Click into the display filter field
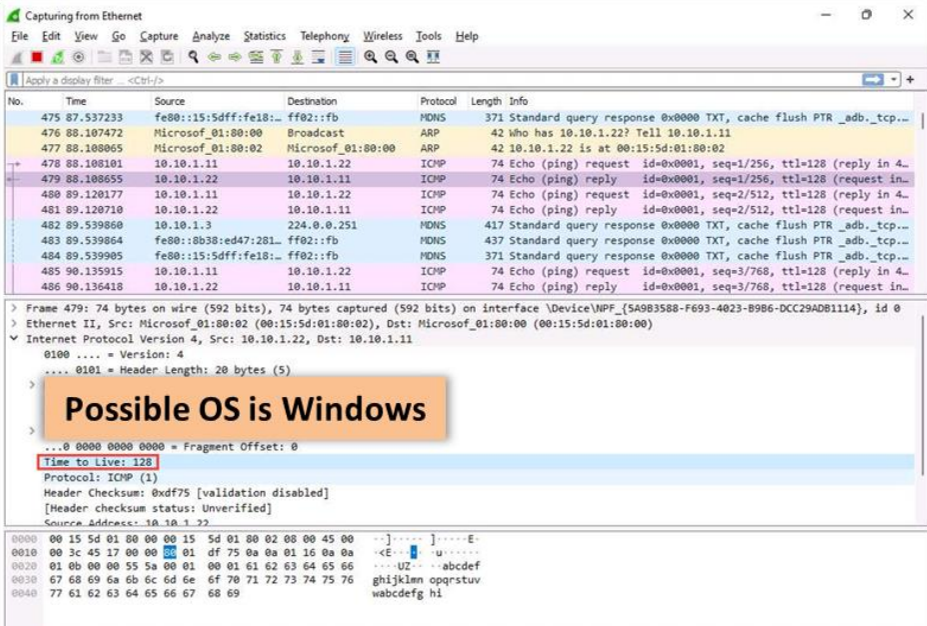Viewport: 927px width, 626px height. coord(440,80)
